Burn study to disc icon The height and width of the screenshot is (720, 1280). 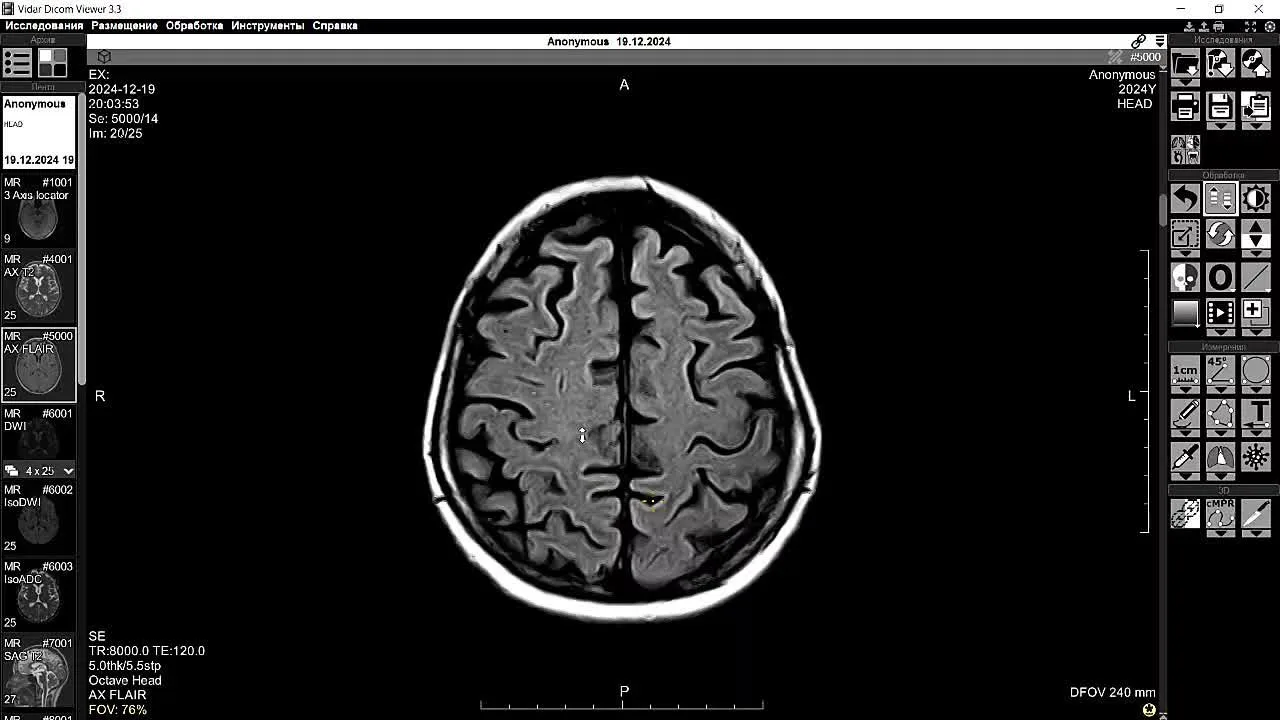tap(1255, 63)
